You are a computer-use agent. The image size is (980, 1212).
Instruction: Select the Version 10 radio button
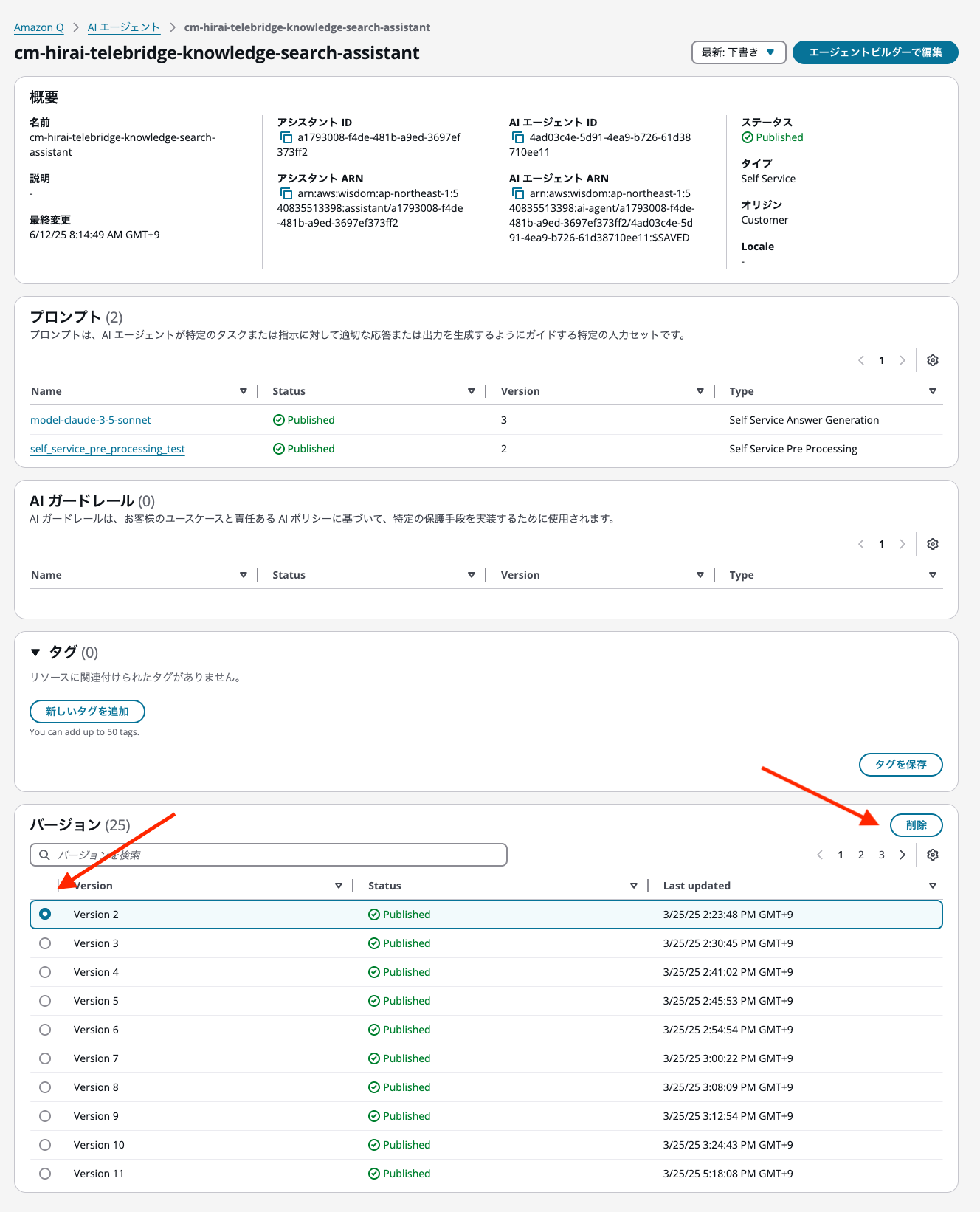[45, 1145]
